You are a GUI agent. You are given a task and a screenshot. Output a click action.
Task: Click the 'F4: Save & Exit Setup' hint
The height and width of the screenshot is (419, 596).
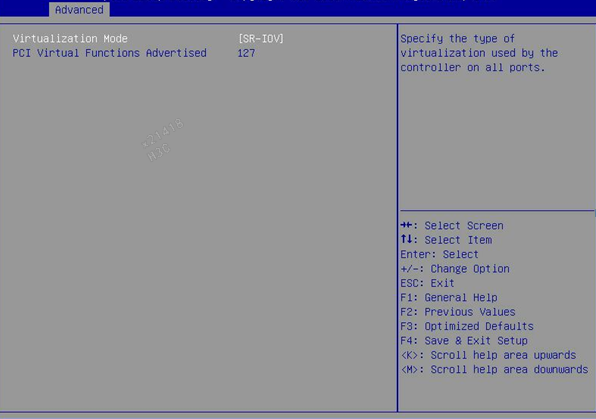tap(464, 341)
